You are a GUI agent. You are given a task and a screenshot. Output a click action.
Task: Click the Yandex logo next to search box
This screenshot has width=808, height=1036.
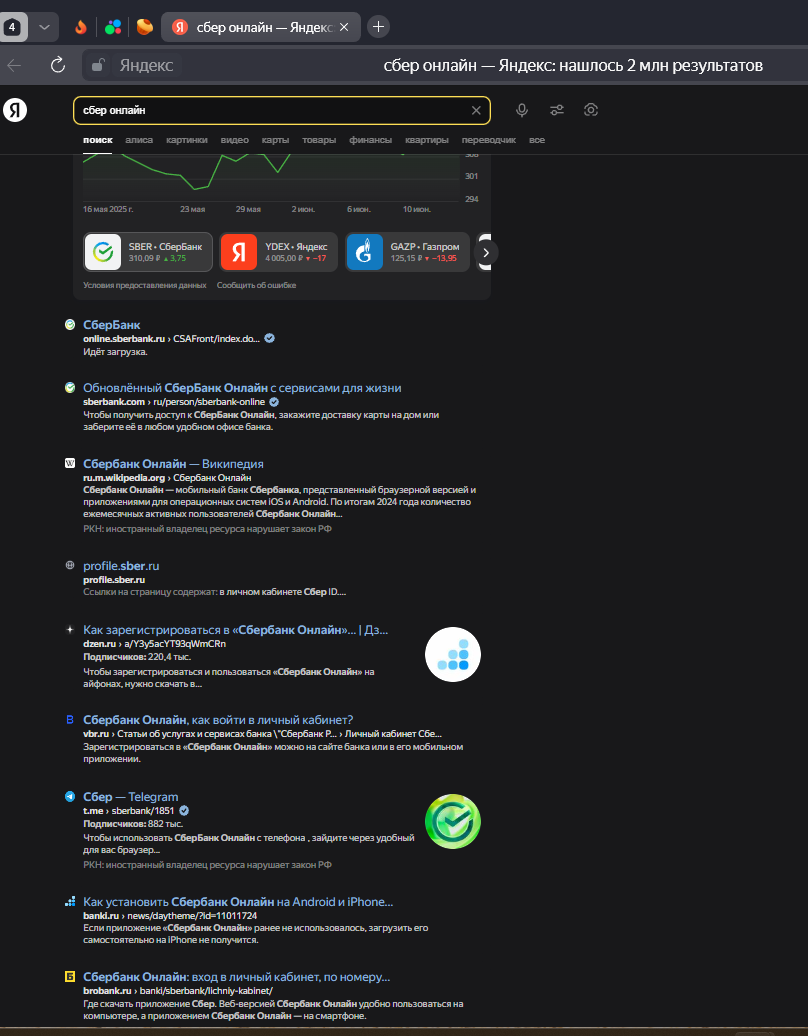(x=15, y=110)
